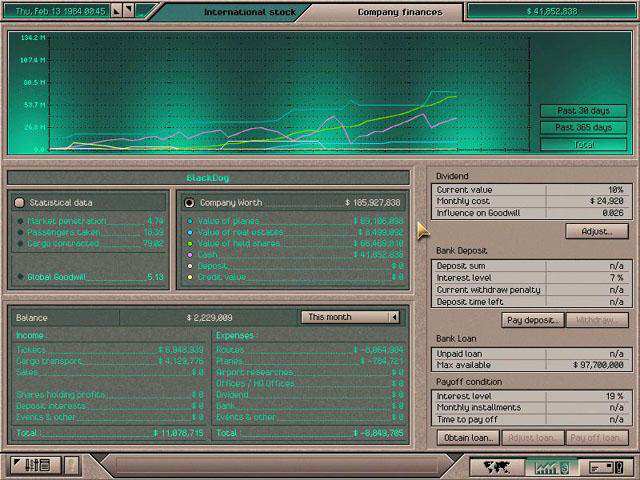Click the purple Cash color dot
Viewport: 640px width, 480px height.
point(189,254)
